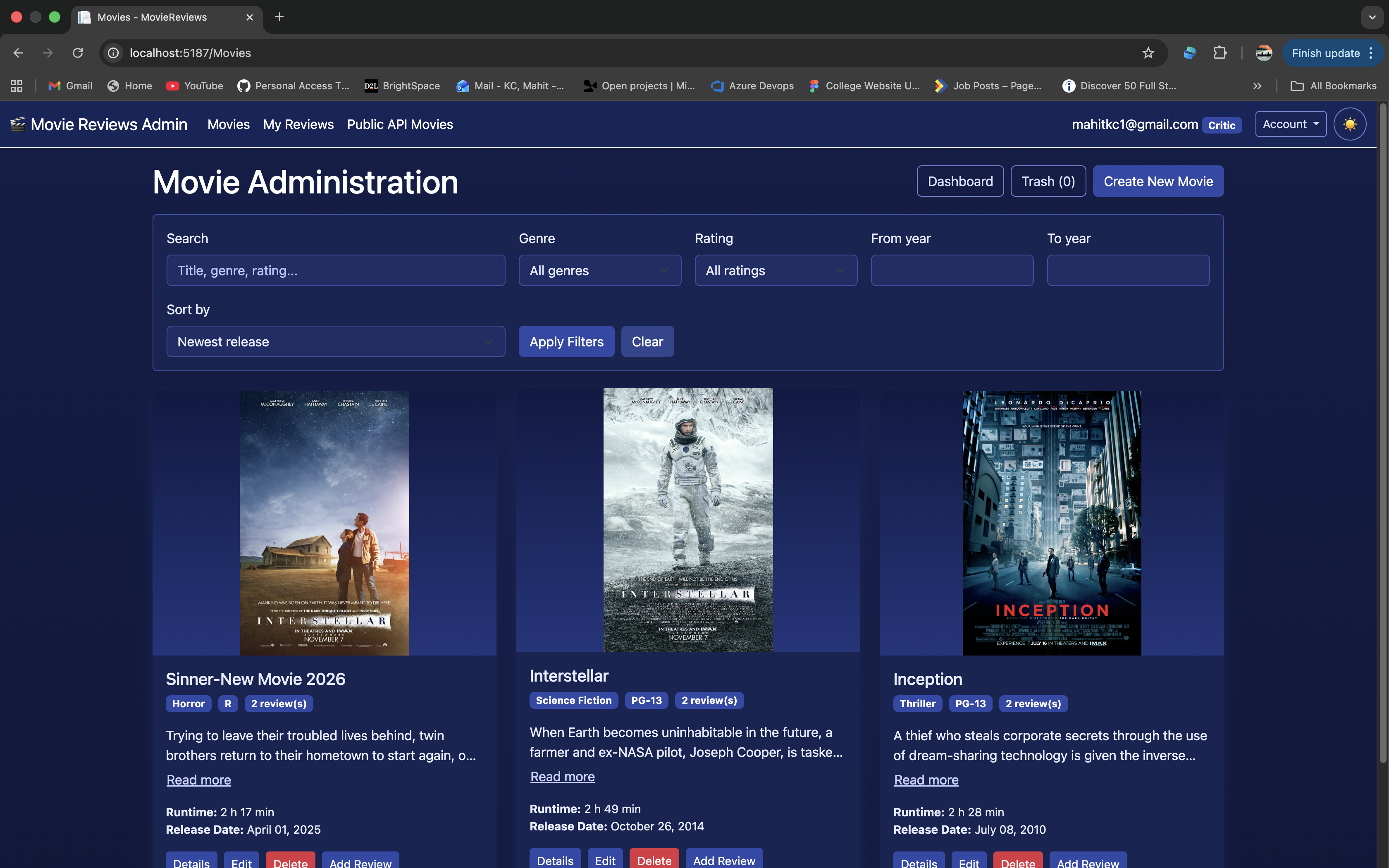The height and width of the screenshot is (868, 1389).
Task: Open the Extensions puzzle icon
Action: [x=1220, y=53]
